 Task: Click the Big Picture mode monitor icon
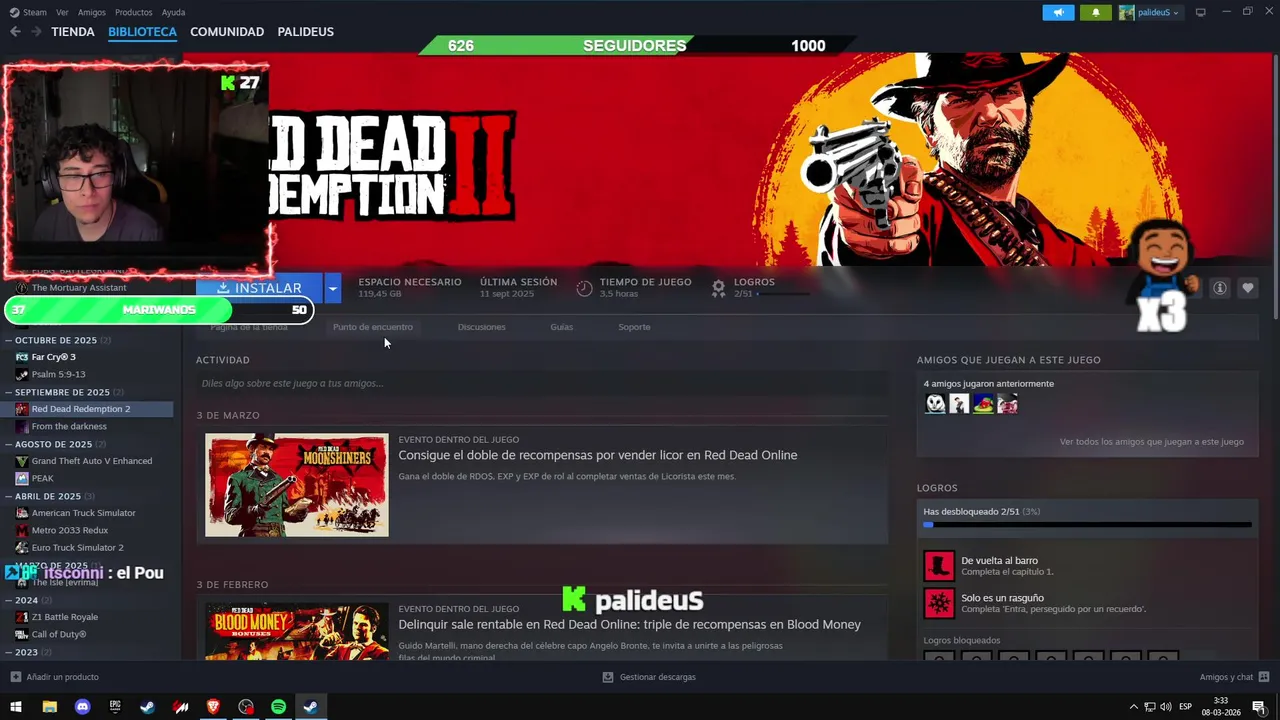pos(1201,12)
